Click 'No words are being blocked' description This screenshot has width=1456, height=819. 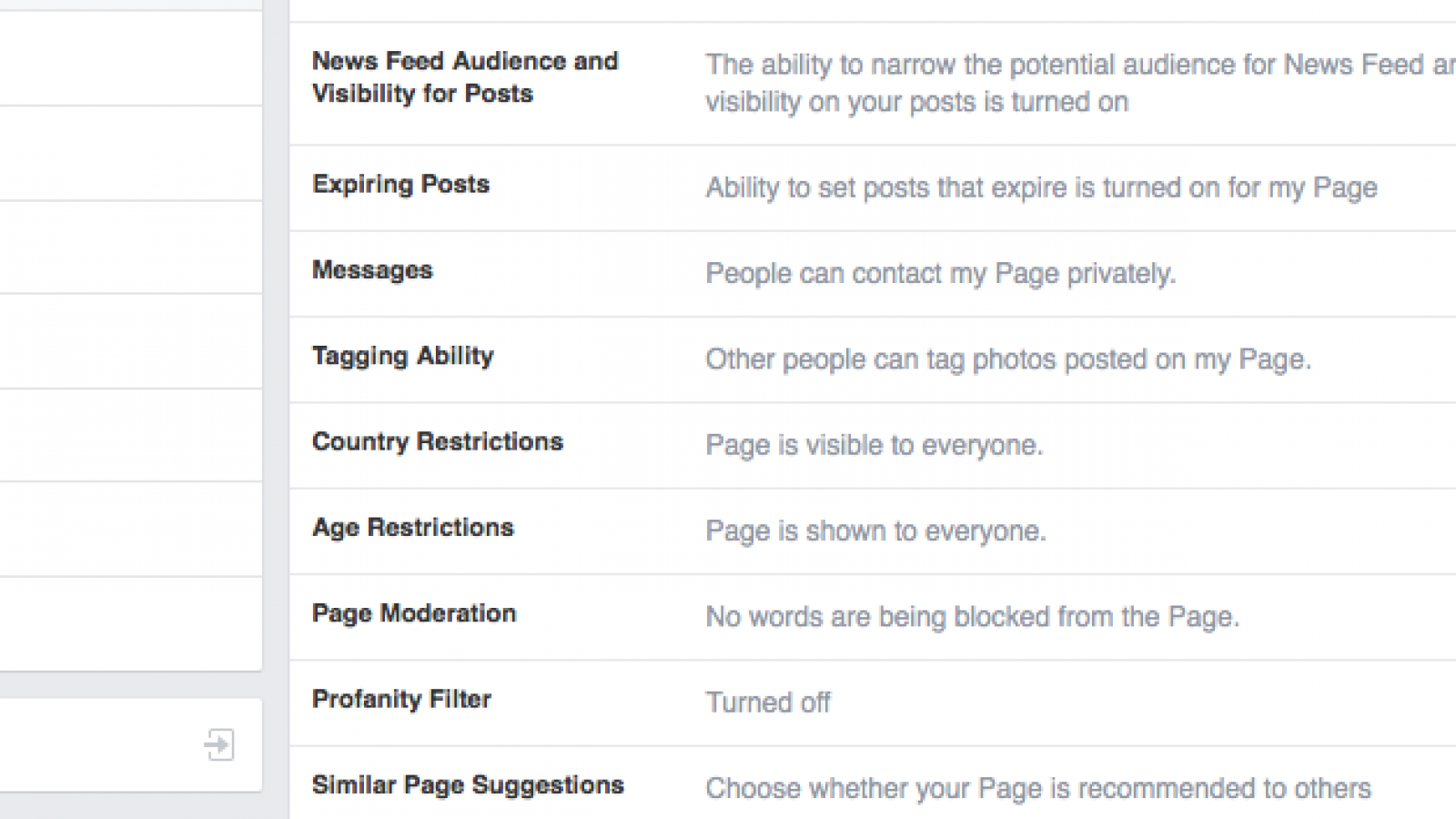(973, 617)
